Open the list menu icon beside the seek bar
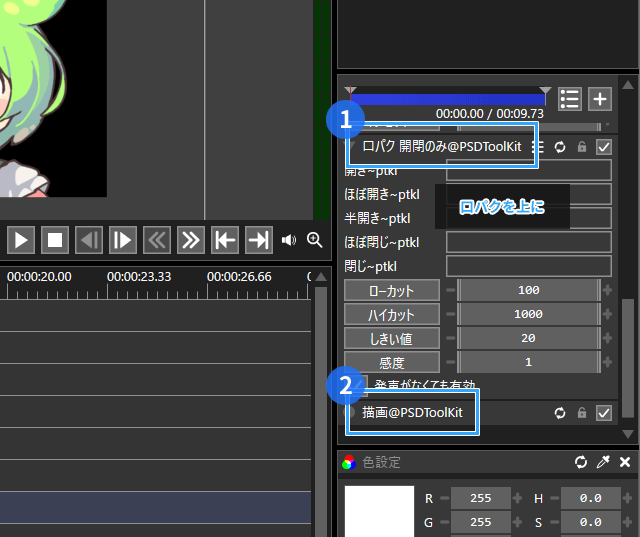Screen dimensions: 640x537 [x=570, y=98]
